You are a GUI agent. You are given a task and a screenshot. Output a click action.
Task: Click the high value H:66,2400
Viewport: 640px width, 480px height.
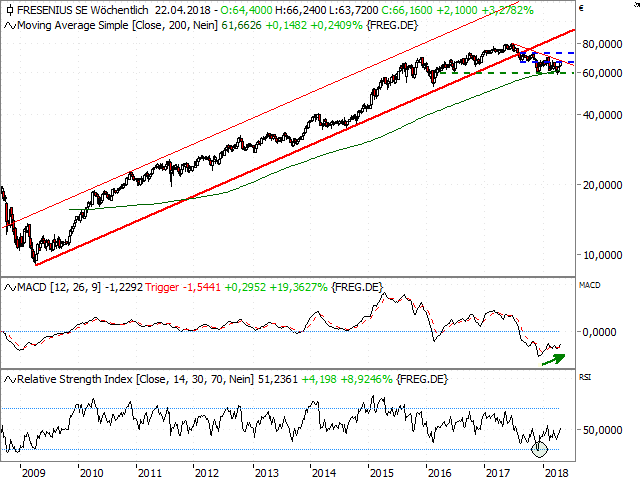click(x=302, y=10)
